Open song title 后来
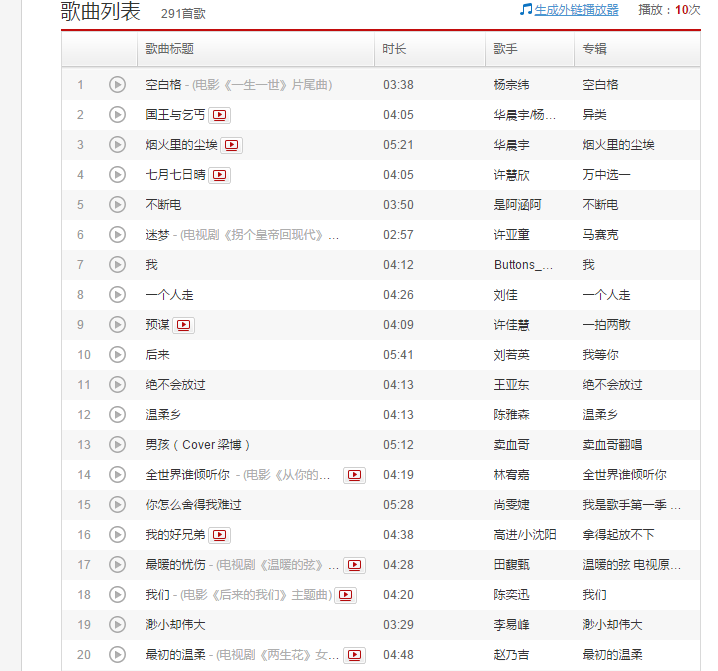This screenshot has height=671, width=718. click(158, 355)
